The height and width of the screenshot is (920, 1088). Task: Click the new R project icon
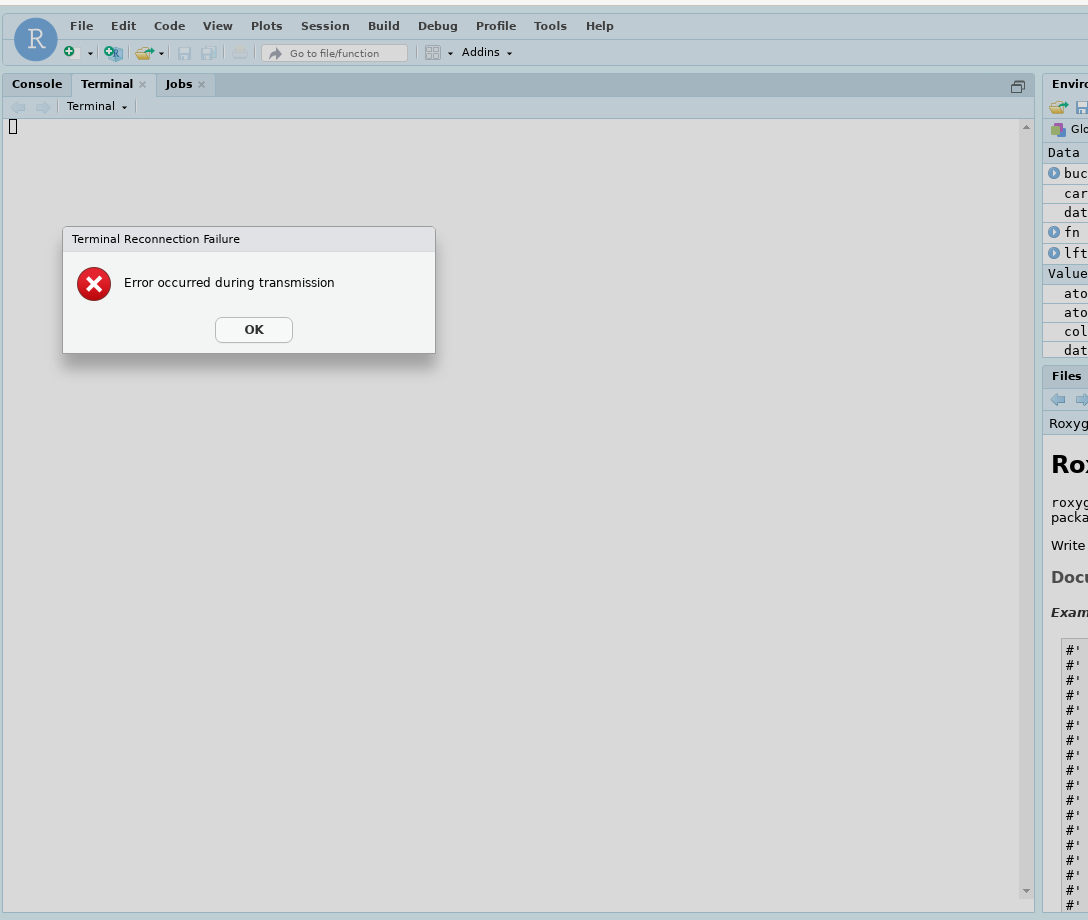[x=110, y=52]
